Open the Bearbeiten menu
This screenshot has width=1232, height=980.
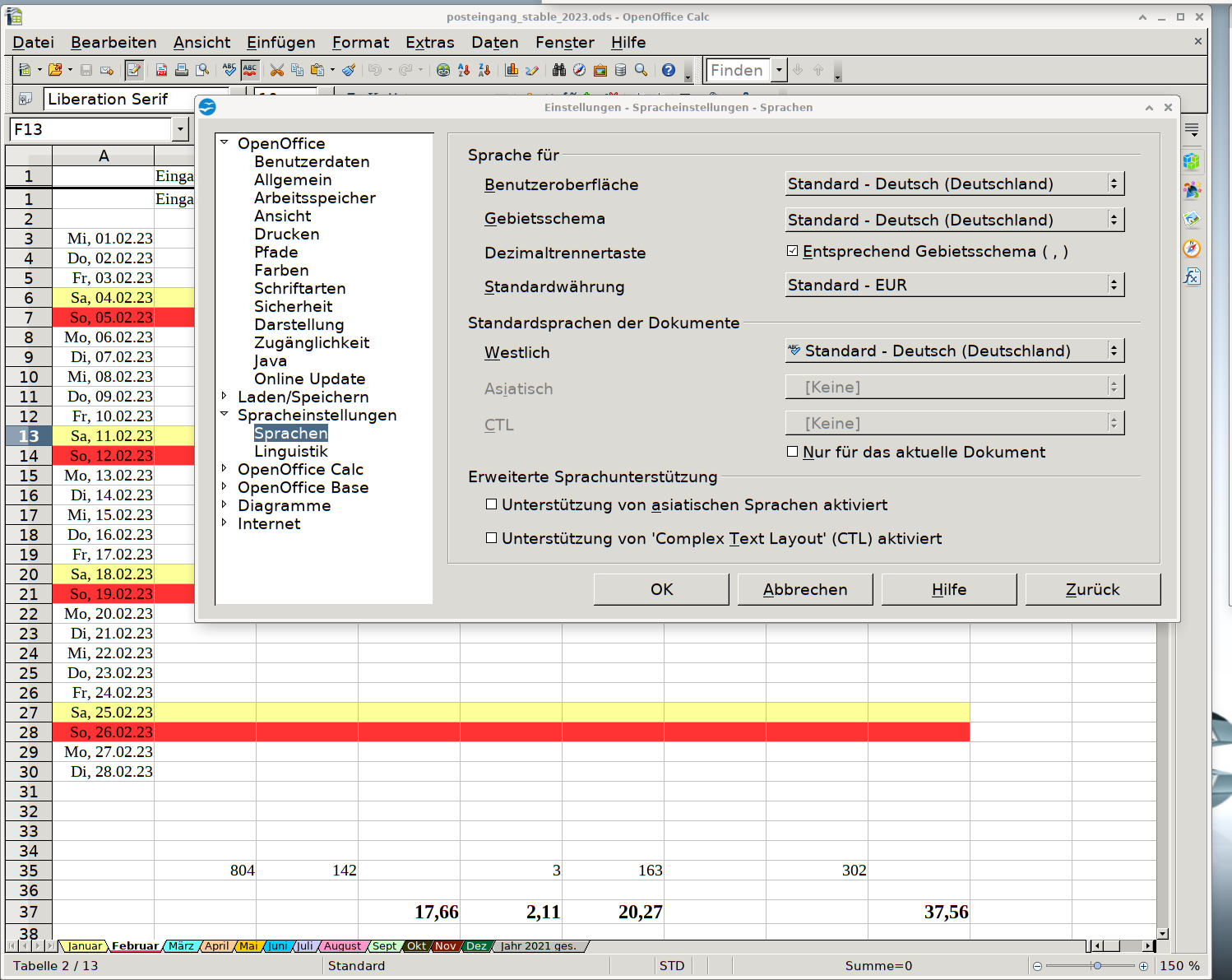[x=113, y=42]
